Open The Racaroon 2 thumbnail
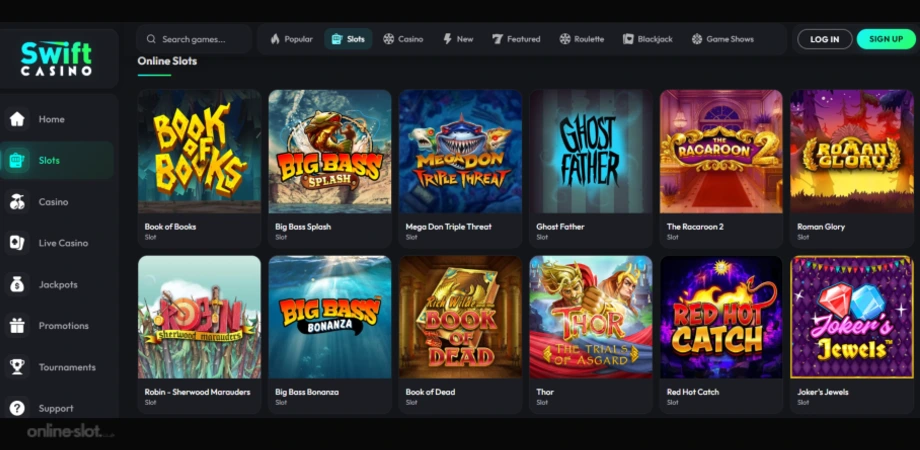 coord(721,151)
